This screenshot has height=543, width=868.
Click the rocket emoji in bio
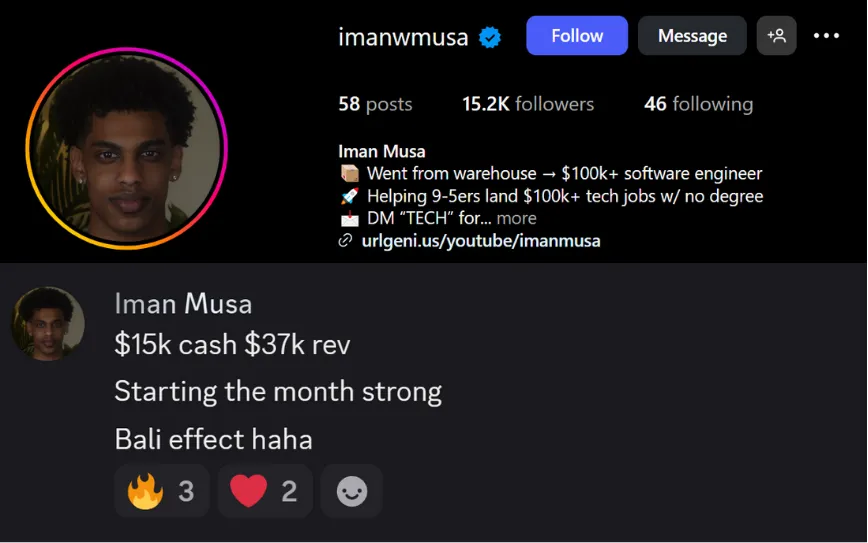coord(350,196)
